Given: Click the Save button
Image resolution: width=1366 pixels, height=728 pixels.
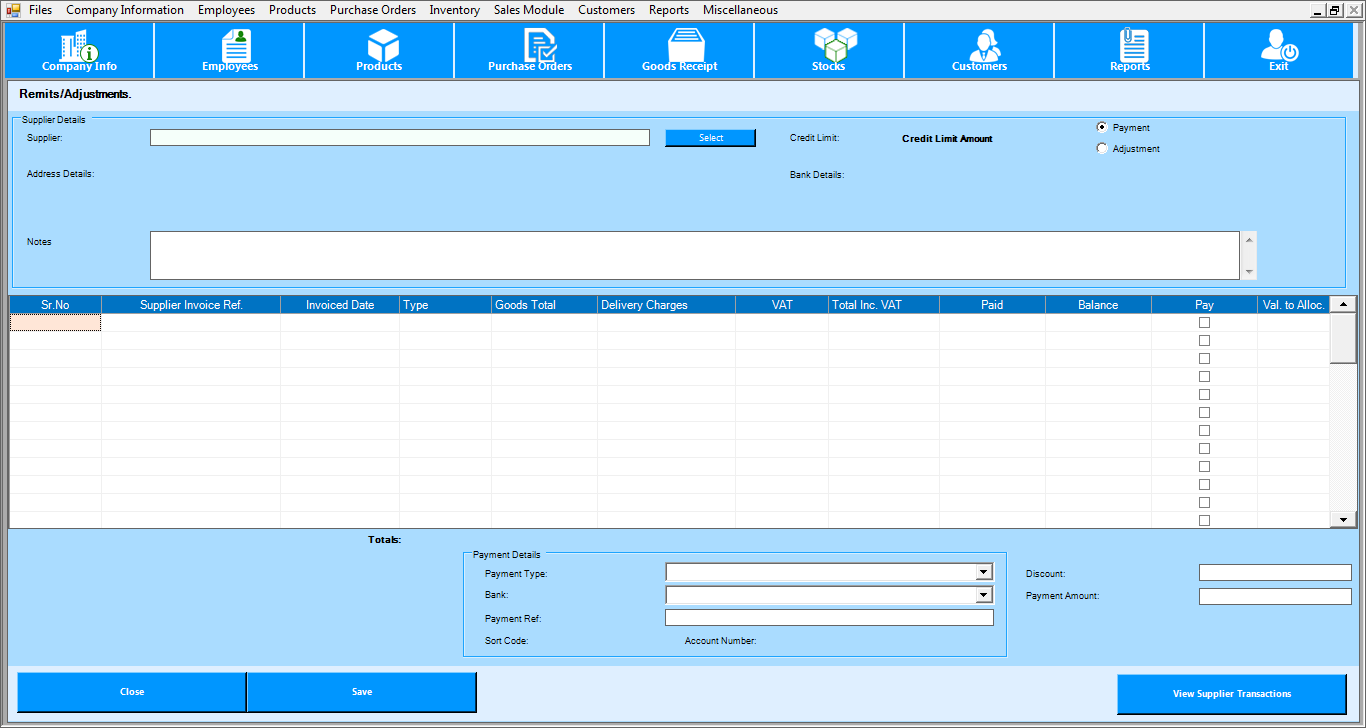Looking at the screenshot, I should (361, 692).
